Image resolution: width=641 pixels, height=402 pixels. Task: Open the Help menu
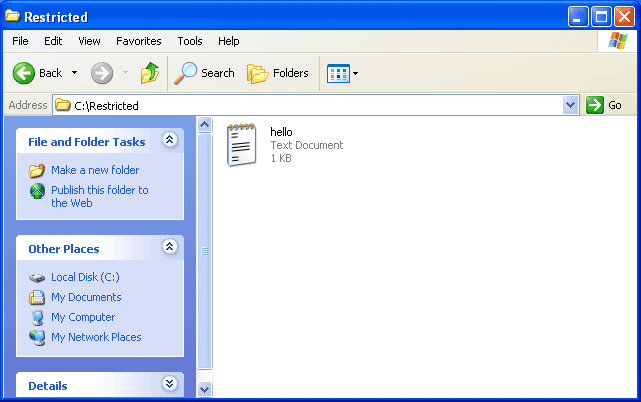229,41
